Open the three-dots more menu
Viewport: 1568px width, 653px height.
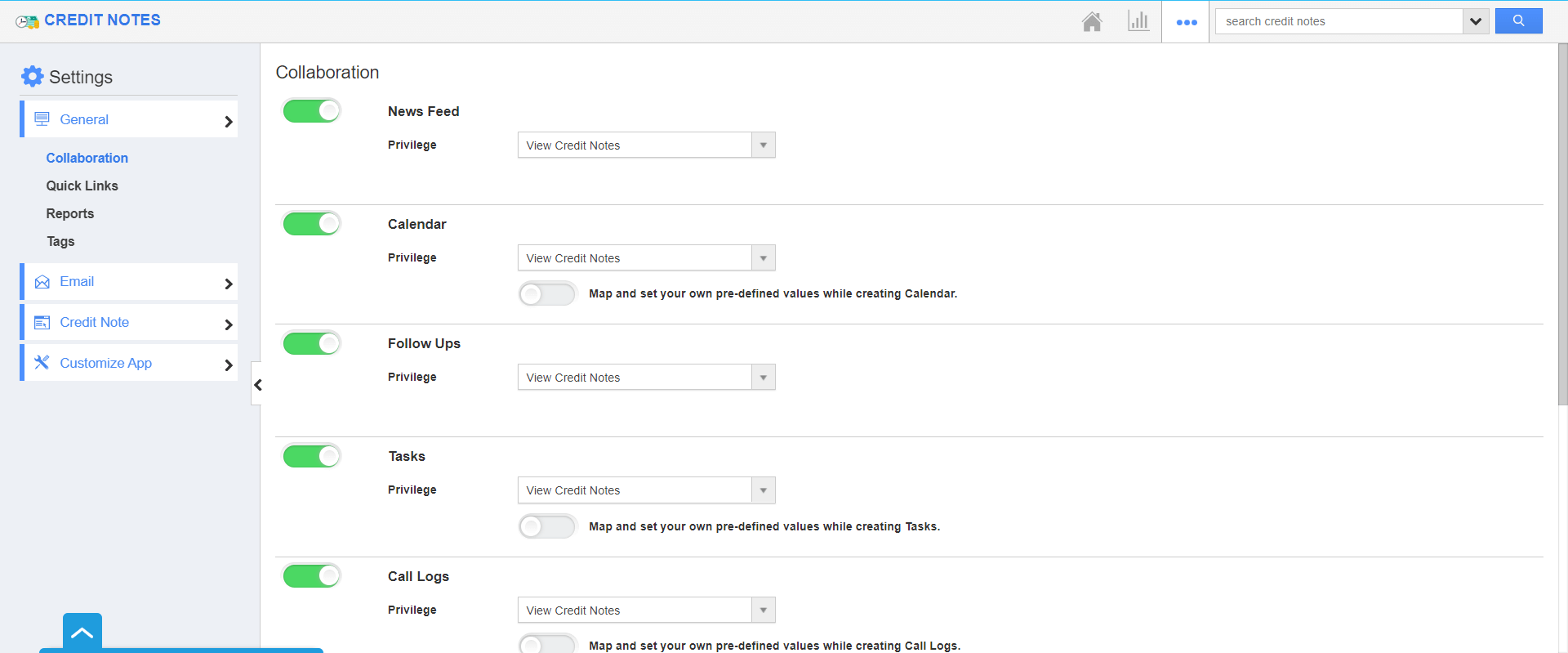(x=1186, y=22)
